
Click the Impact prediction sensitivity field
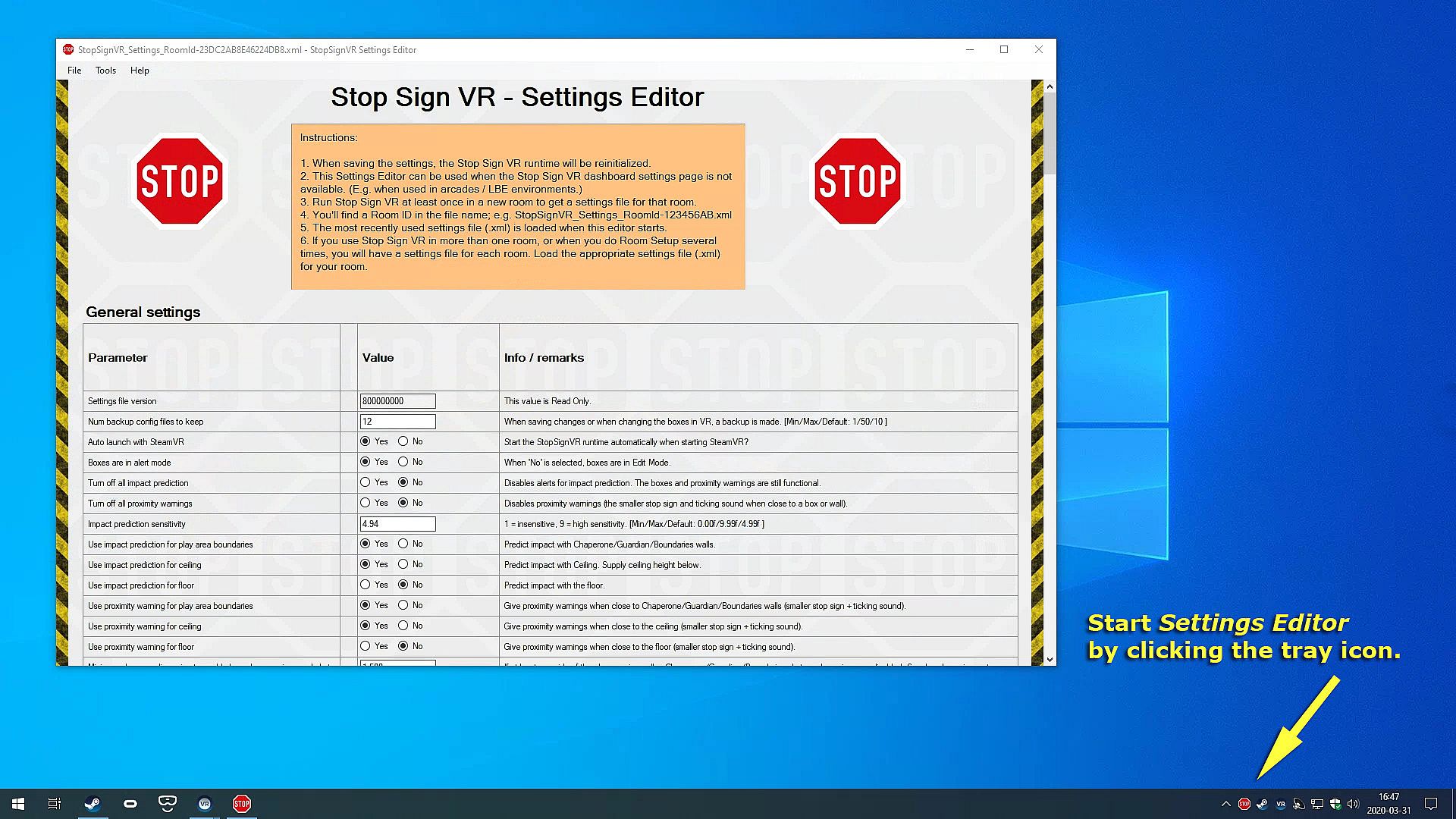(397, 524)
